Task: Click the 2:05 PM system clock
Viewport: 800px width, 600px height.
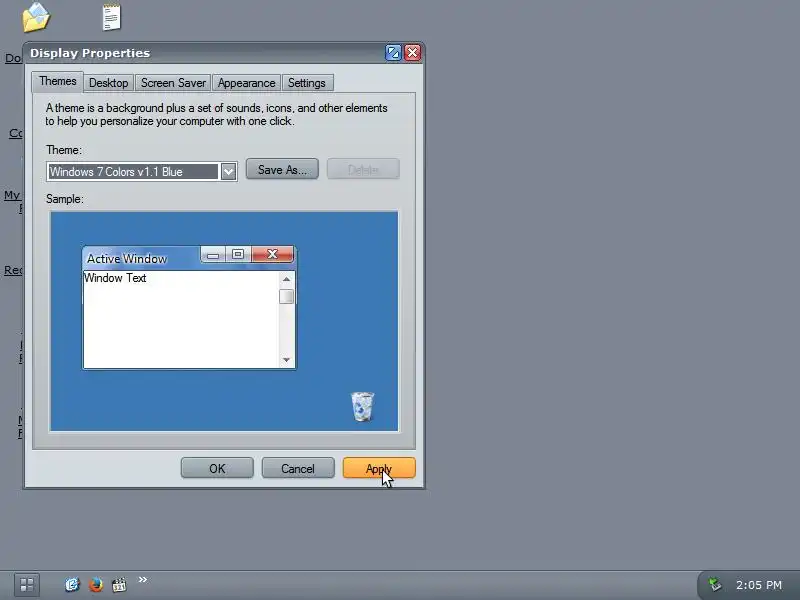Action: click(x=759, y=585)
